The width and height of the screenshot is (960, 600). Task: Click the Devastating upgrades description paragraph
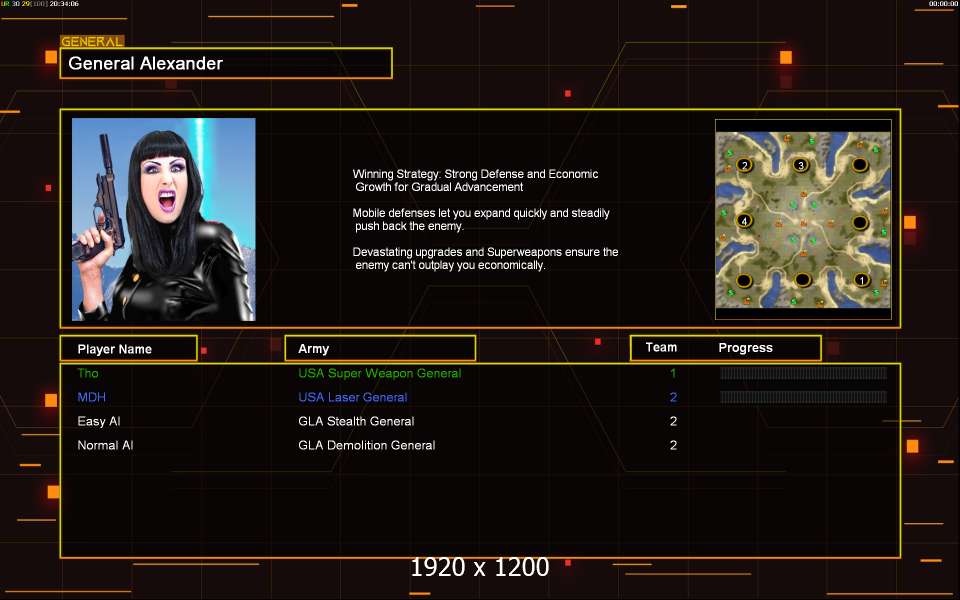(486, 258)
